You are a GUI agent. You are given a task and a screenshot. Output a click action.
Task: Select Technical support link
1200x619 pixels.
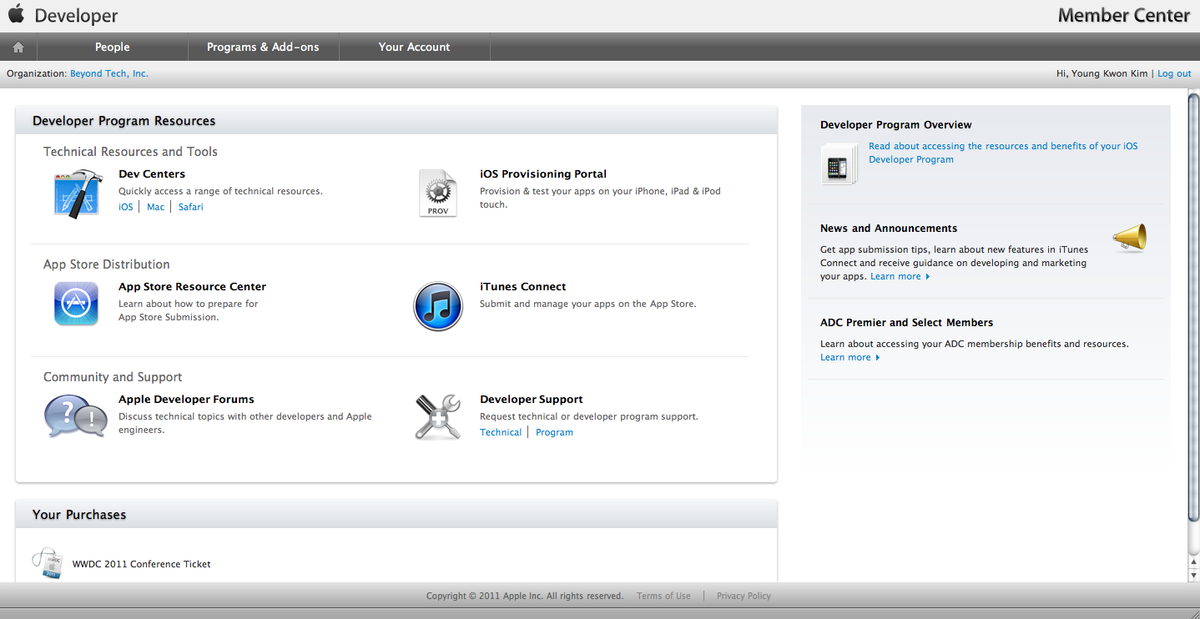pos(501,433)
